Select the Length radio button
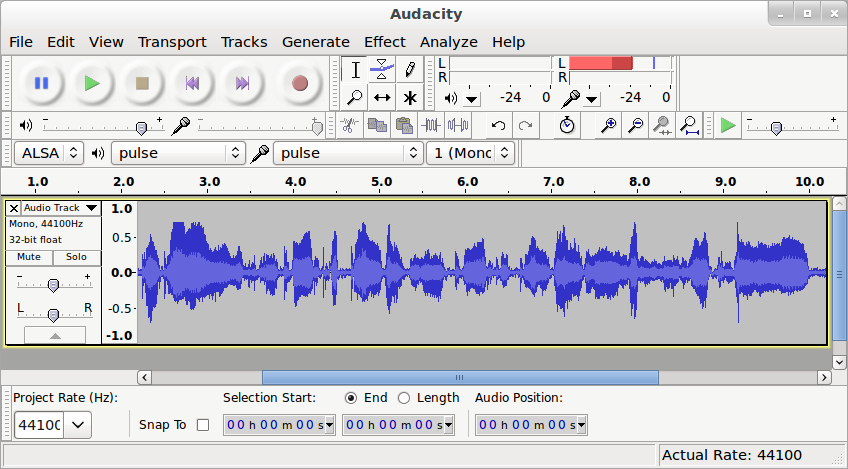 click(x=404, y=398)
